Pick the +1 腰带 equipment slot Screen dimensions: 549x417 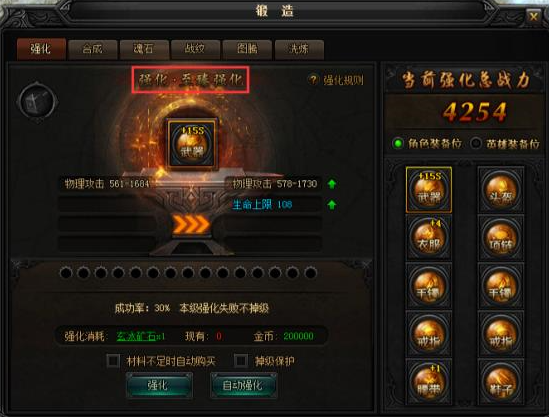429,382
